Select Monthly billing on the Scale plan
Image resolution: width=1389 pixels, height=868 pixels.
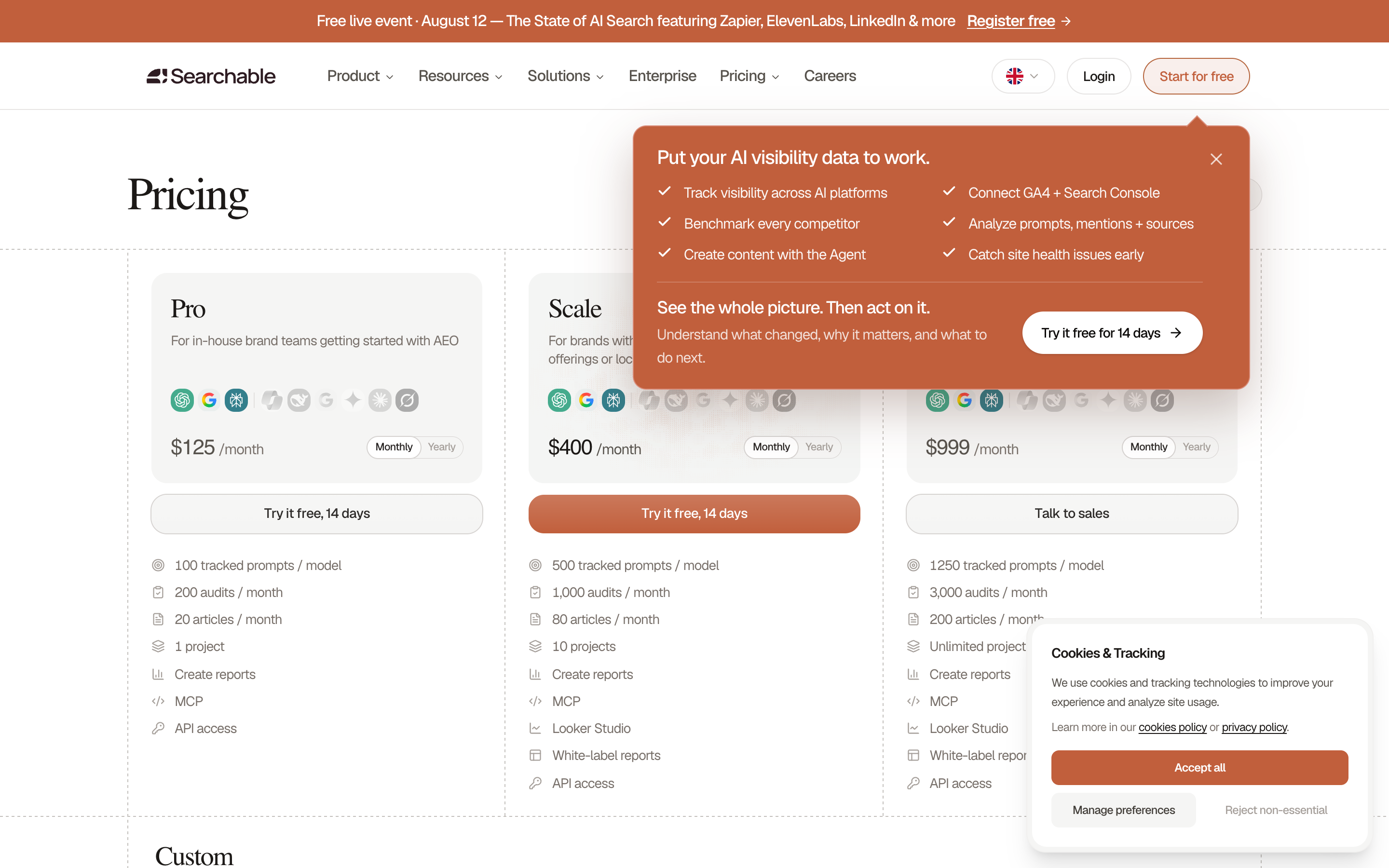point(771,447)
